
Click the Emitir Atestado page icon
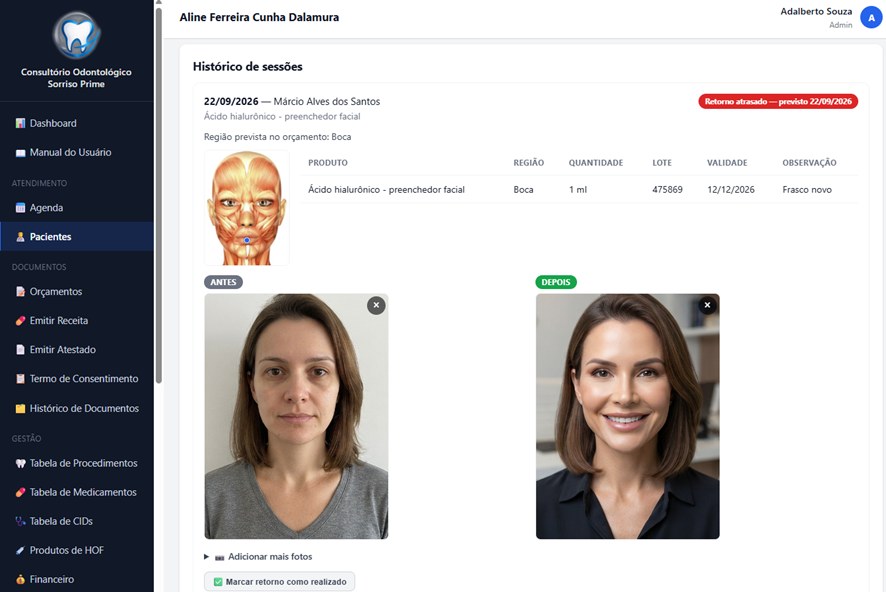(20, 350)
